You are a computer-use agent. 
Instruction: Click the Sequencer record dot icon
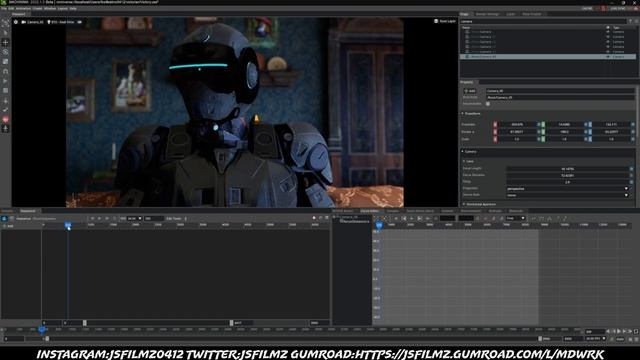pyautogui.click(x=314, y=218)
